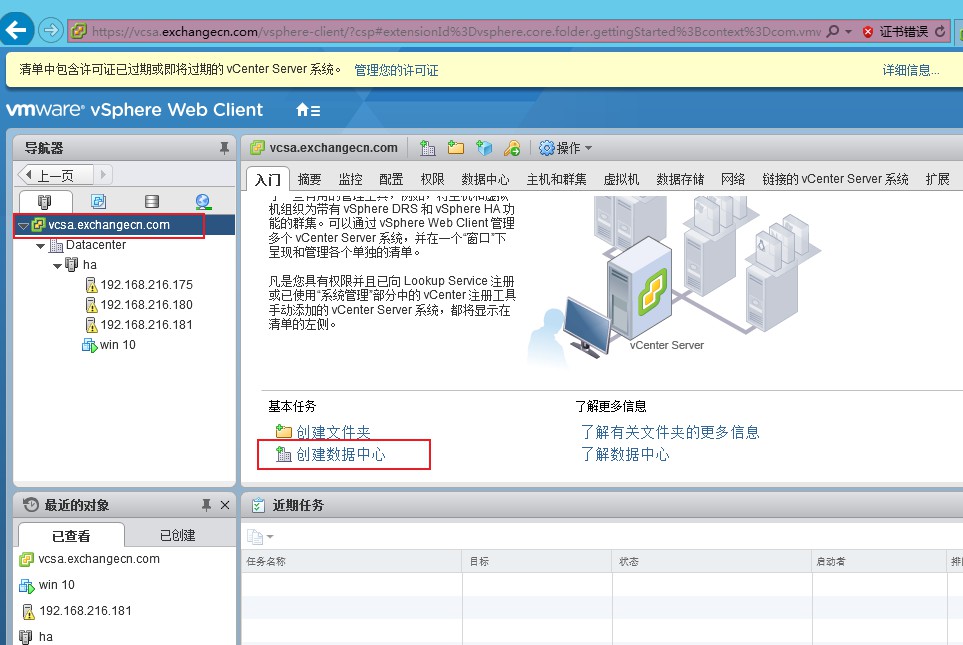
Task: Click the 证书错误 certificate error indicator
Action: tap(895, 31)
